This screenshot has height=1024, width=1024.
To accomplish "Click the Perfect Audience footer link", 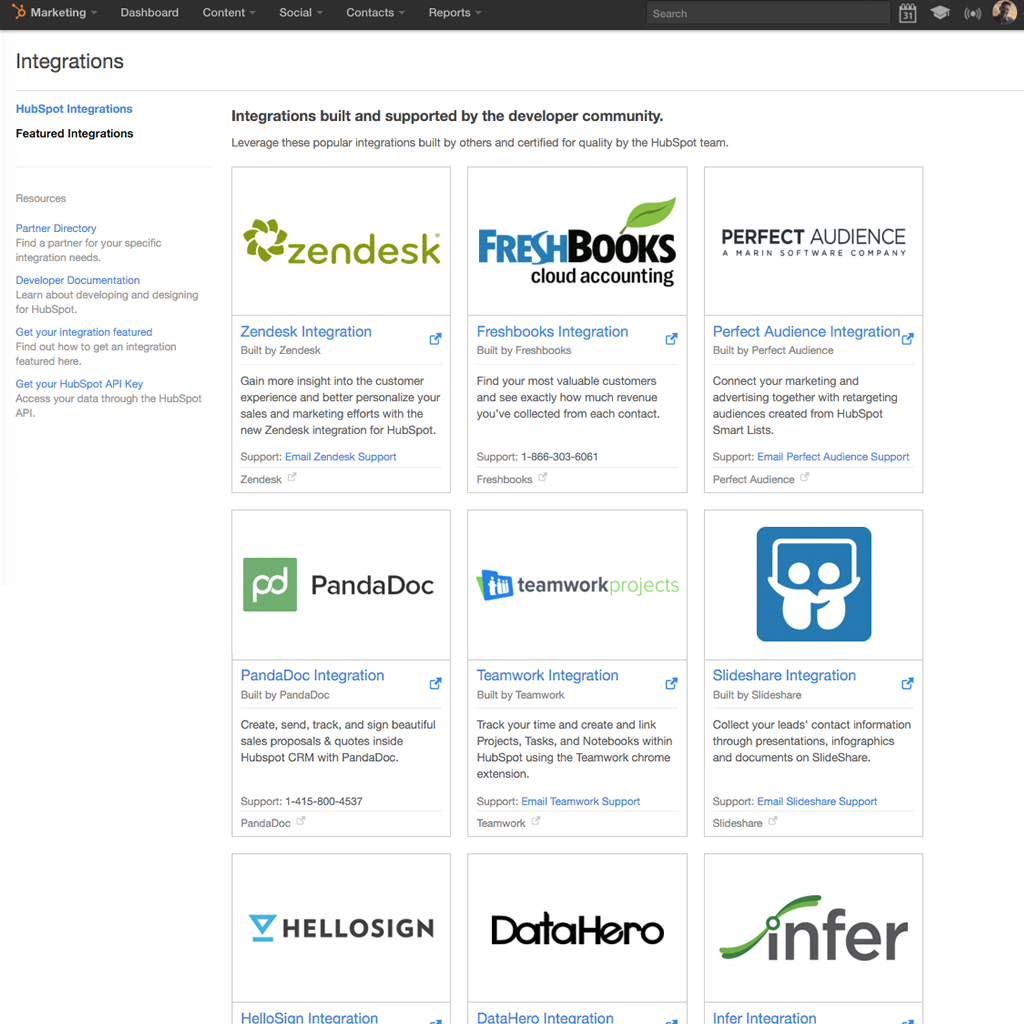I will 754,479.
